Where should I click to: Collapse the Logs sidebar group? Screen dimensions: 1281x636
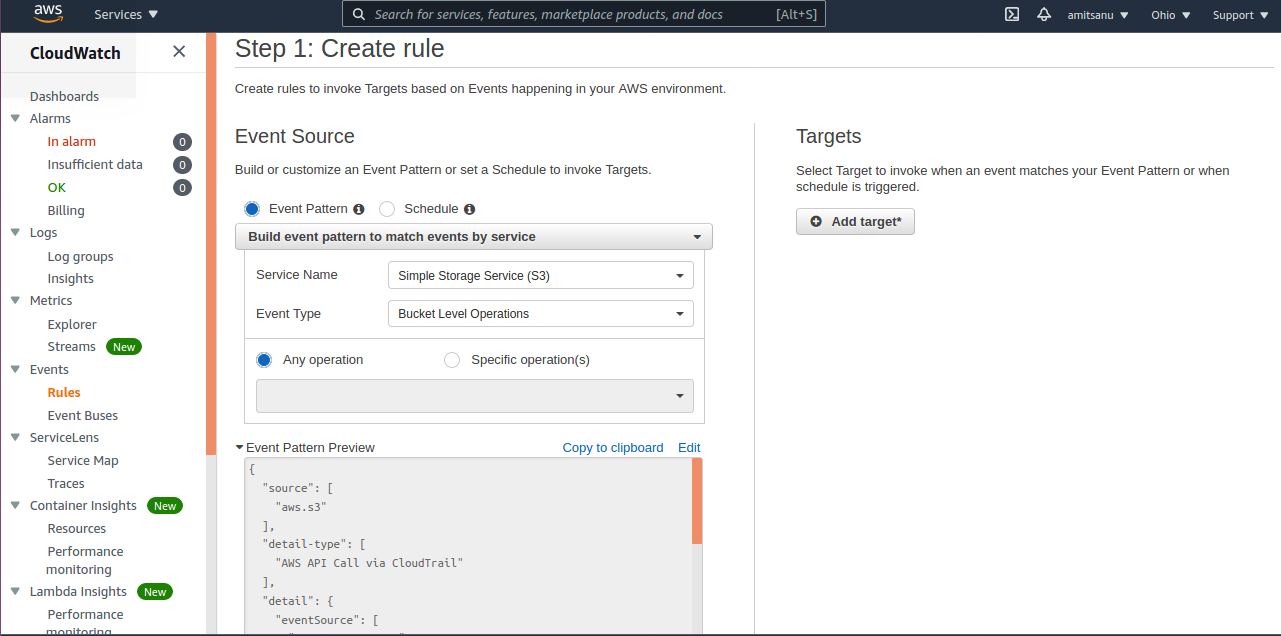[15, 232]
